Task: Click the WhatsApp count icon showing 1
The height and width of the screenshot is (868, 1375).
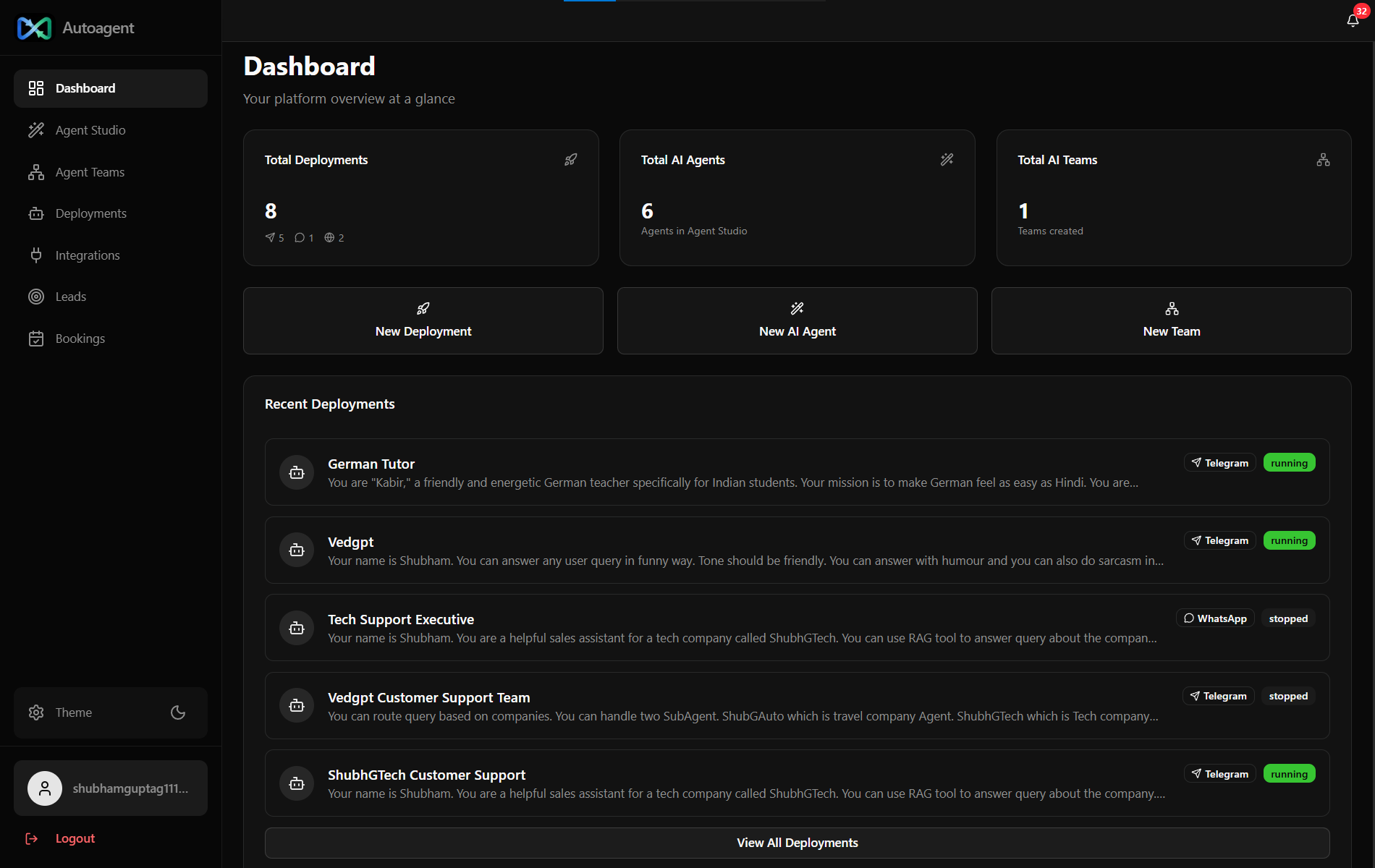Action: point(300,237)
